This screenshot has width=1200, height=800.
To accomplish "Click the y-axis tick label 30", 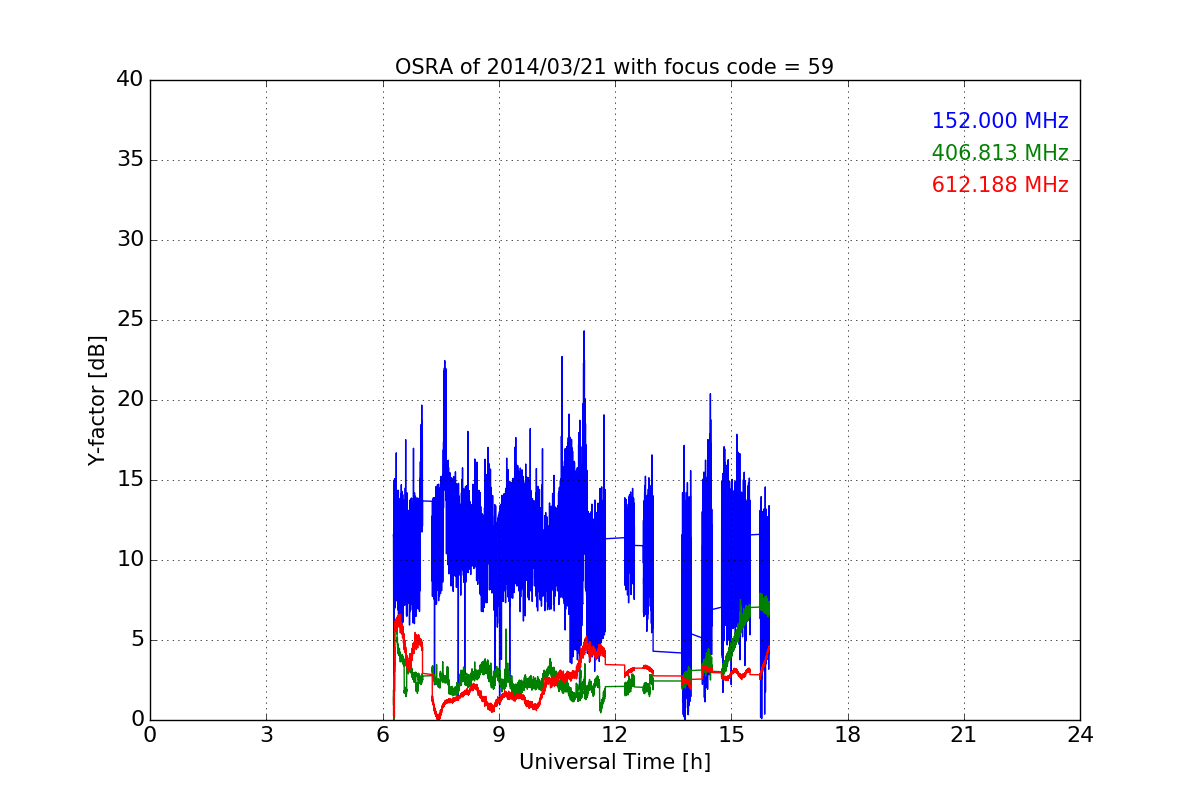I will (129, 240).
